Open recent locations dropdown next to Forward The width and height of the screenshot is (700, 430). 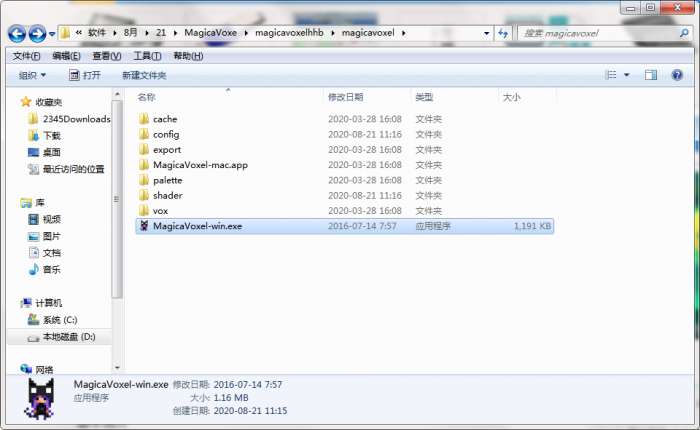click(52, 34)
